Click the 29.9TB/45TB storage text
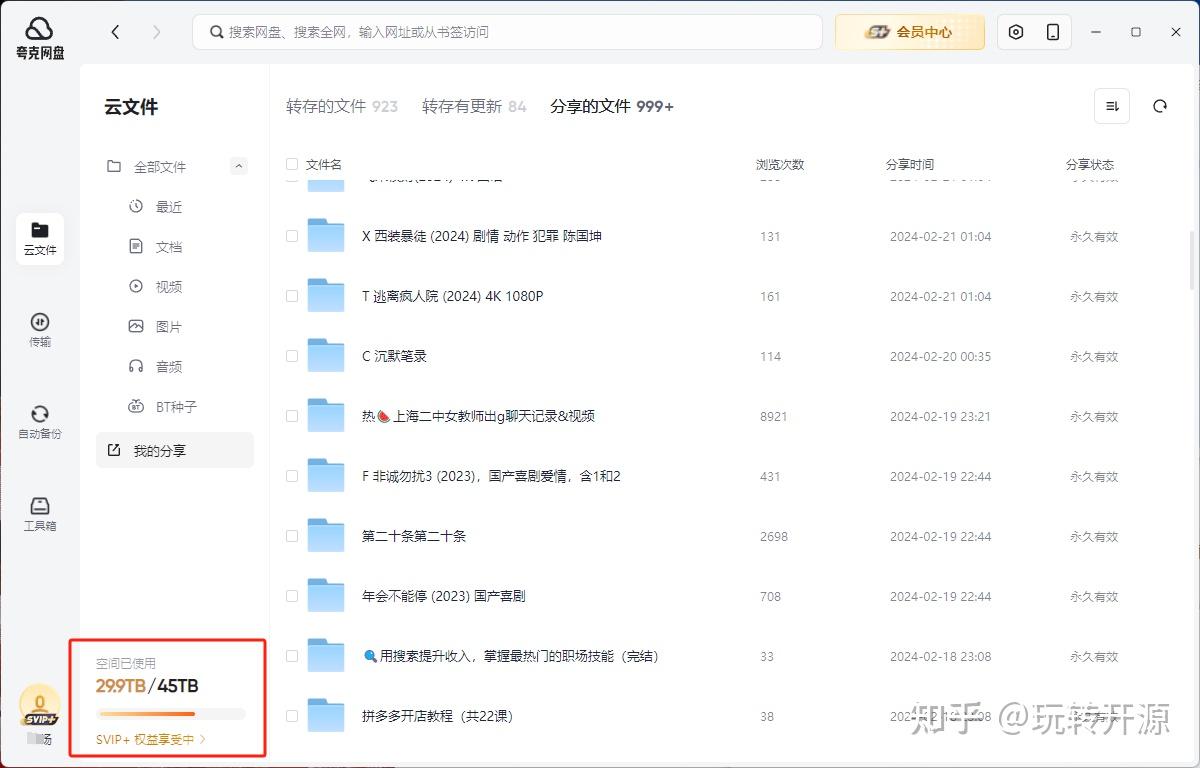 tap(147, 686)
